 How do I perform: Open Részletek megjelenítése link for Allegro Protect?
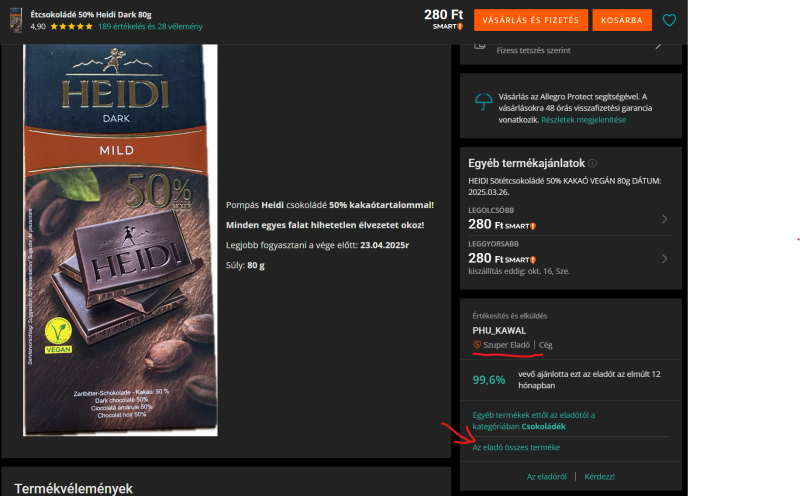583,120
